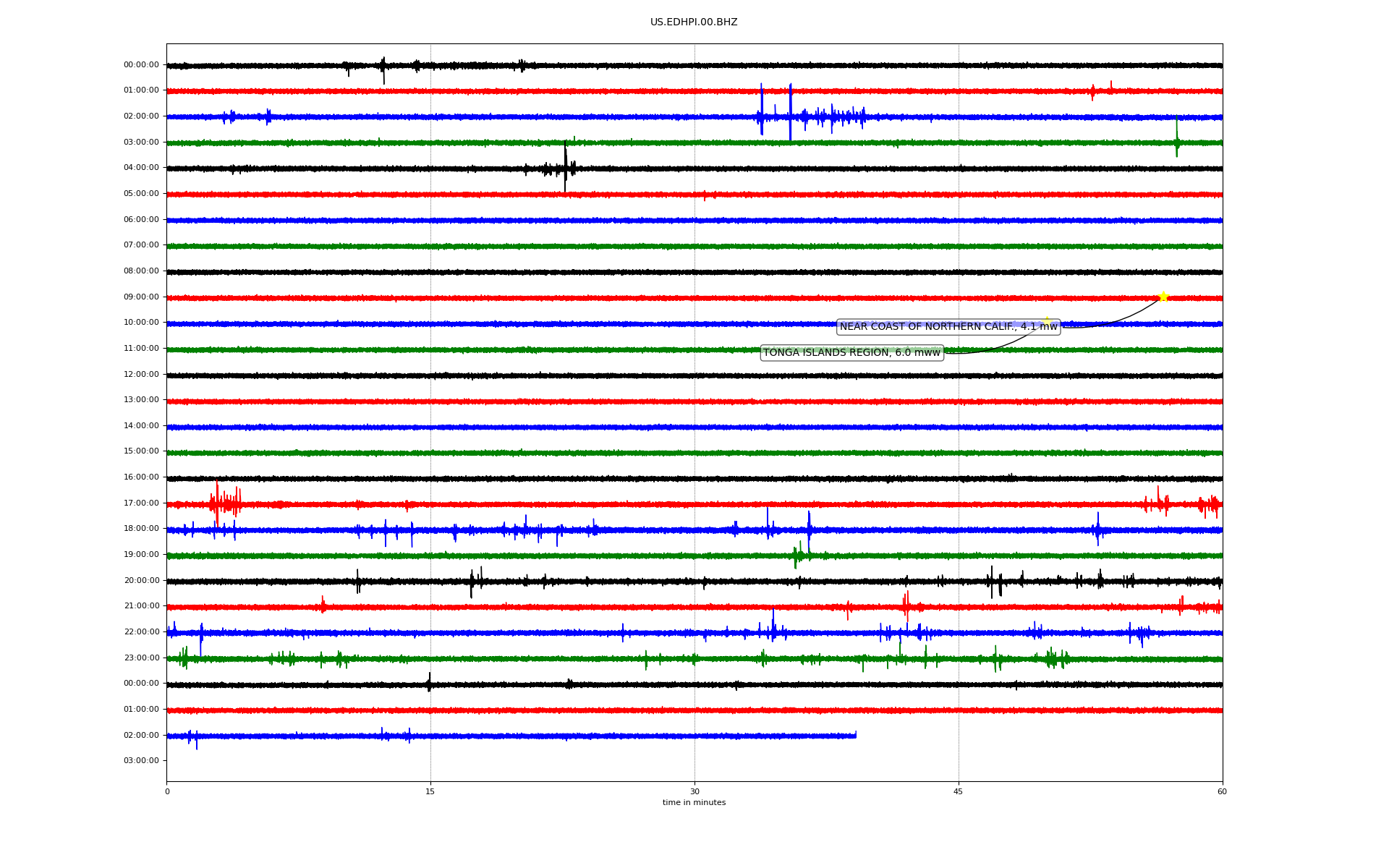Select the 16:00:00 row label
This screenshot has height=868, width=1389.
click(141, 477)
